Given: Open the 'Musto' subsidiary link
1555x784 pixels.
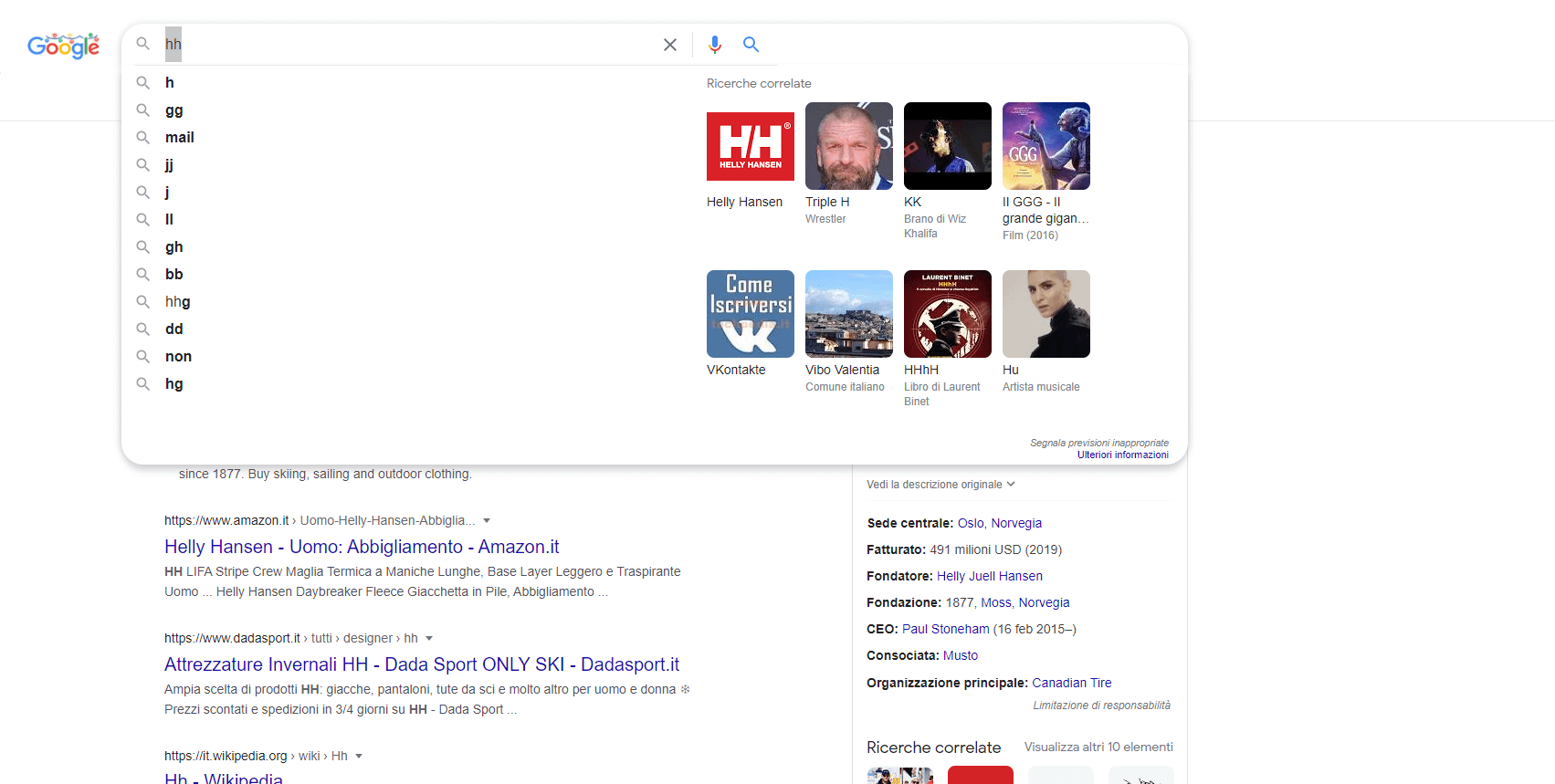Looking at the screenshot, I should (x=961, y=655).
